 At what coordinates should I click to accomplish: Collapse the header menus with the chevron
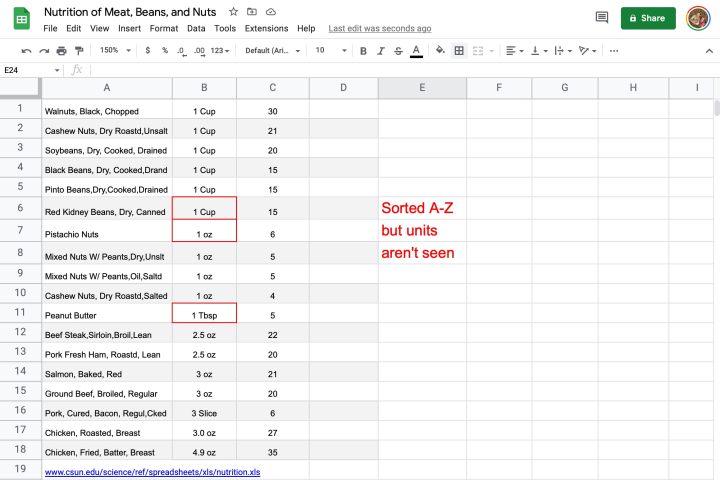[x=709, y=51]
